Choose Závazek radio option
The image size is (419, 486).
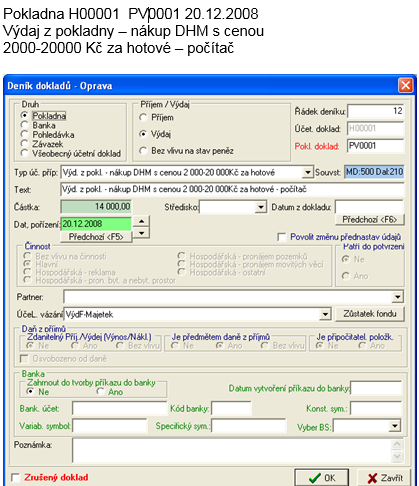tap(24, 144)
